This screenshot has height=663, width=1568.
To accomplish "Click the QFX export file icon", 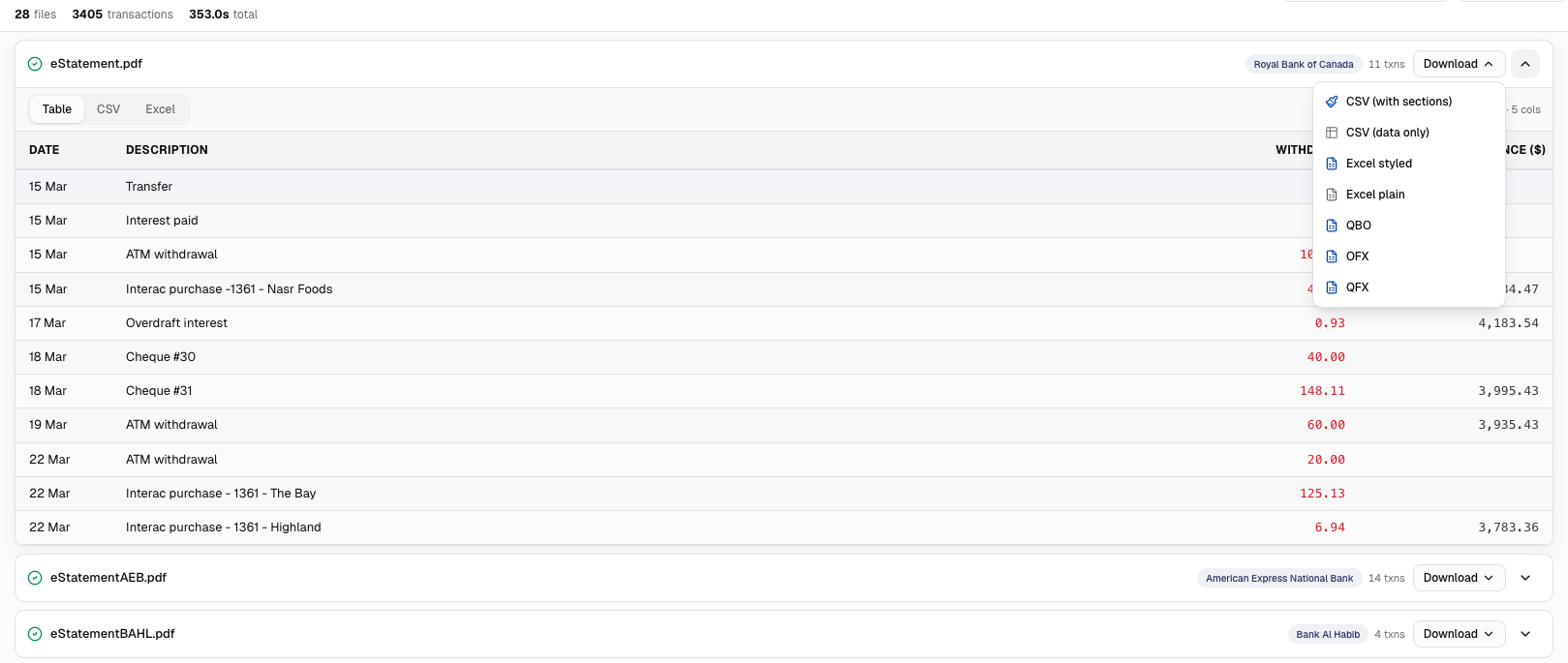I will (x=1332, y=286).
